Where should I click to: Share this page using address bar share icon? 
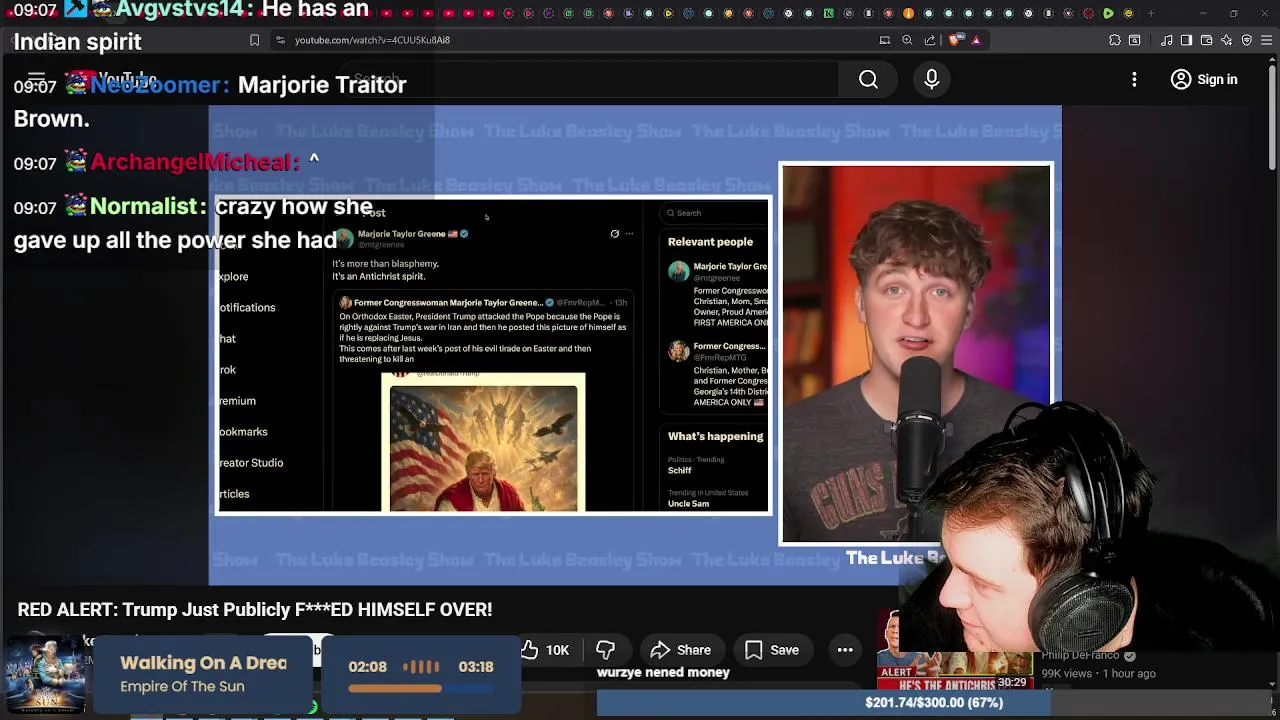[930, 40]
